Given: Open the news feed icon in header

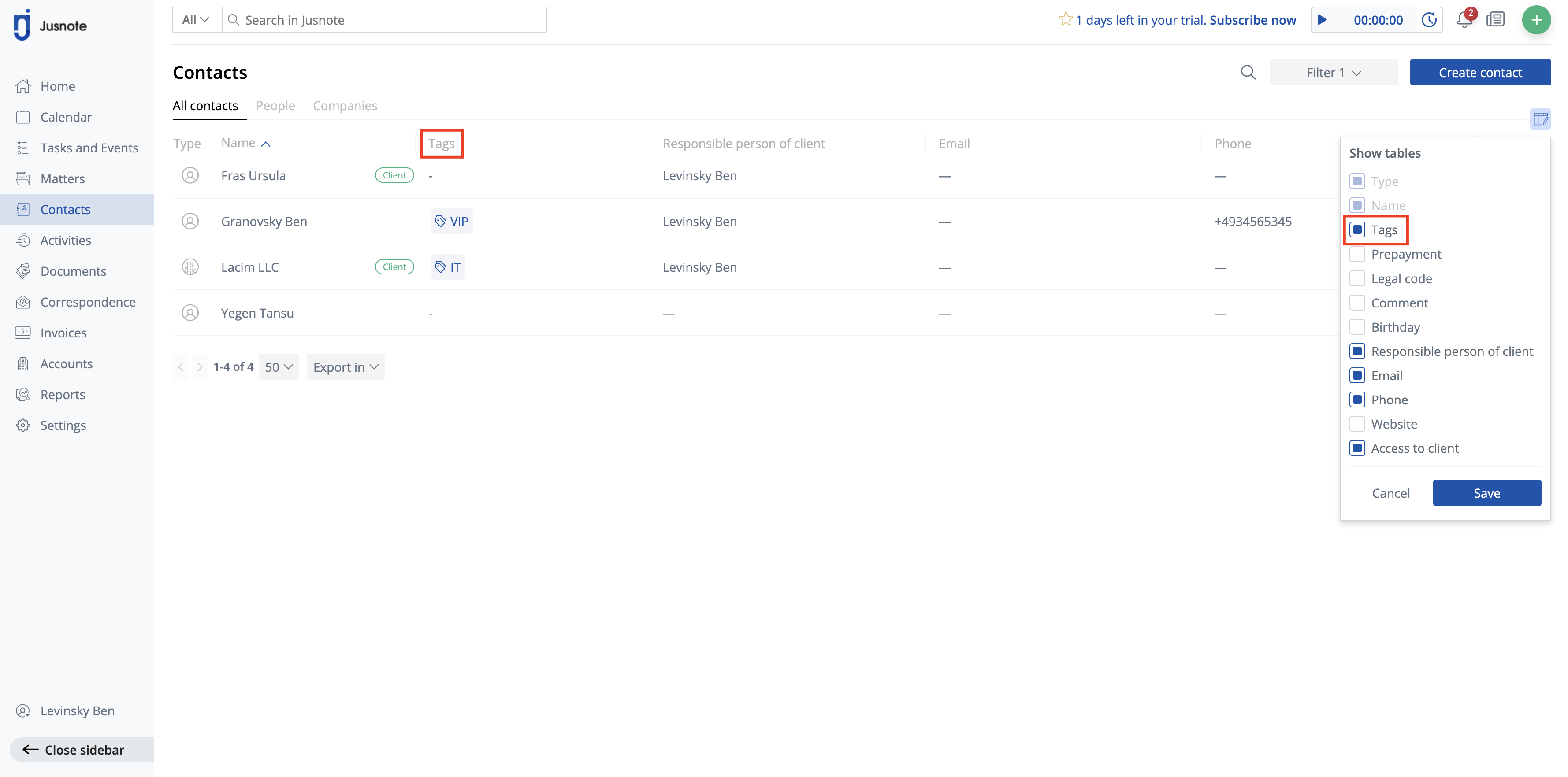Looking at the screenshot, I should pos(1496,19).
